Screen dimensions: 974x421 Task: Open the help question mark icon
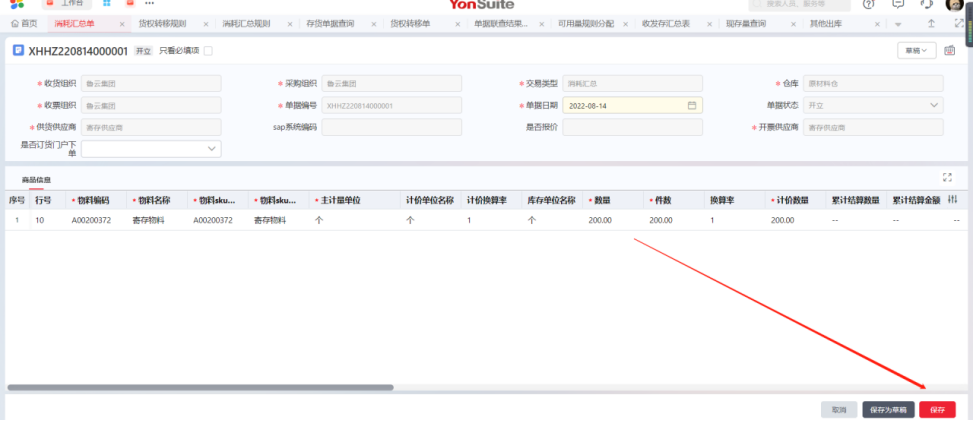tap(868, 5)
